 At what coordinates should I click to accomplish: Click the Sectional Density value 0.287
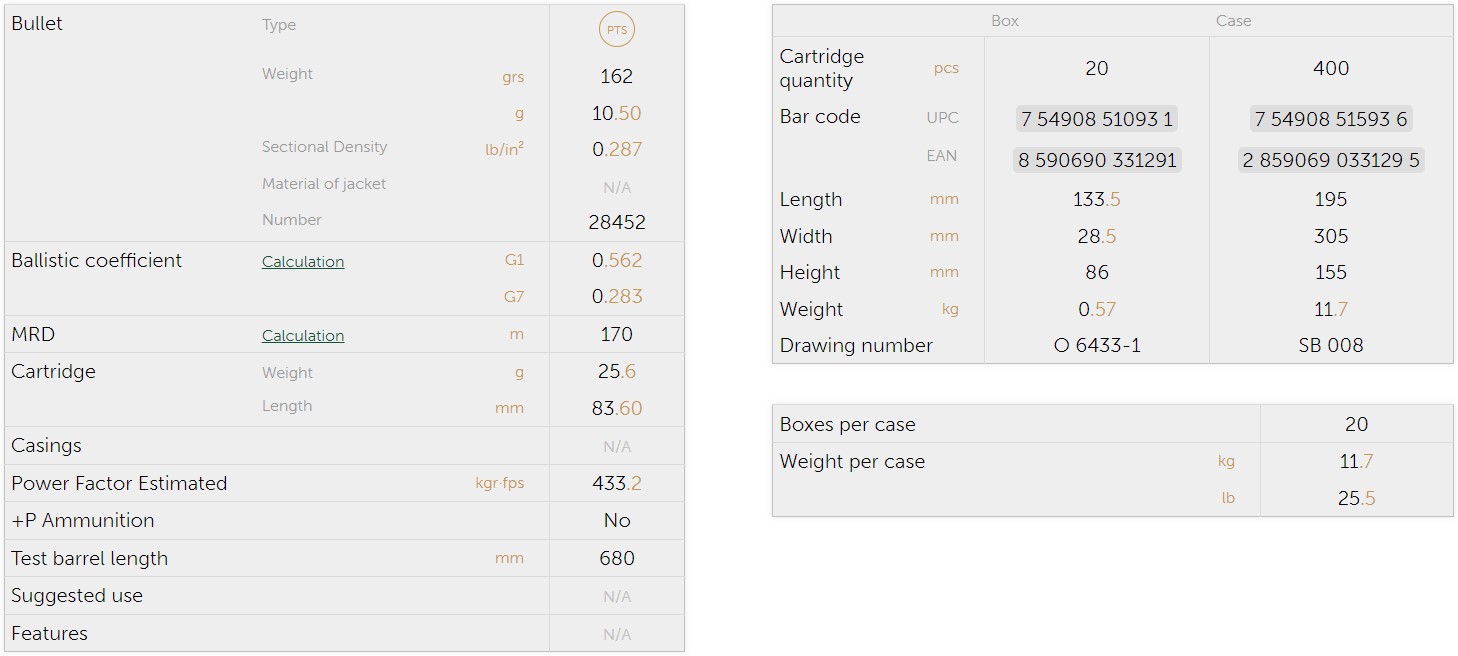[617, 150]
